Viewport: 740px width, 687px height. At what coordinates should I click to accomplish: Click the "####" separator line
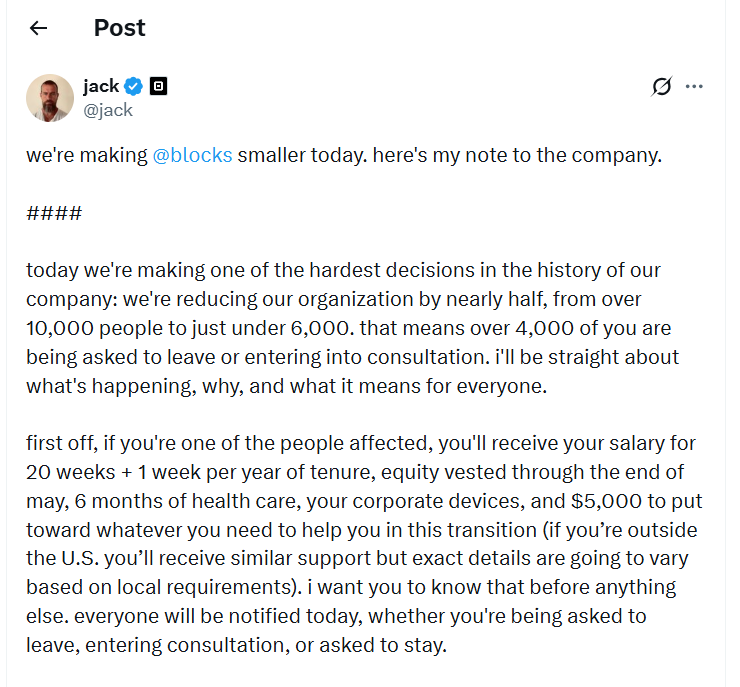click(x=54, y=213)
